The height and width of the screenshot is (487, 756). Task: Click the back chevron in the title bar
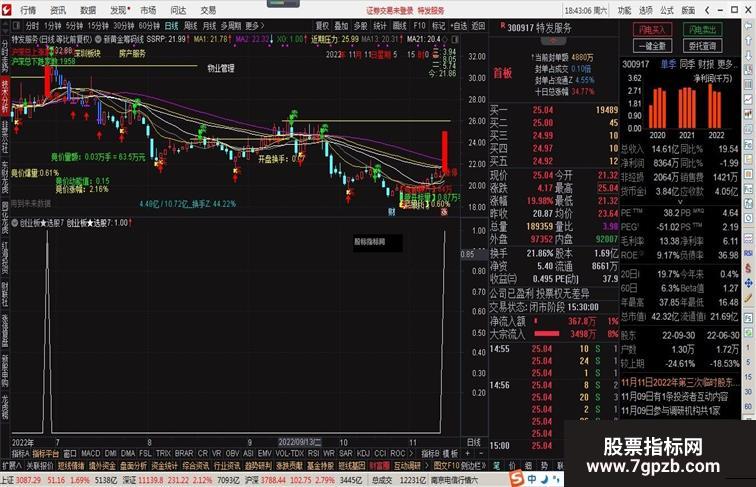coord(707,10)
